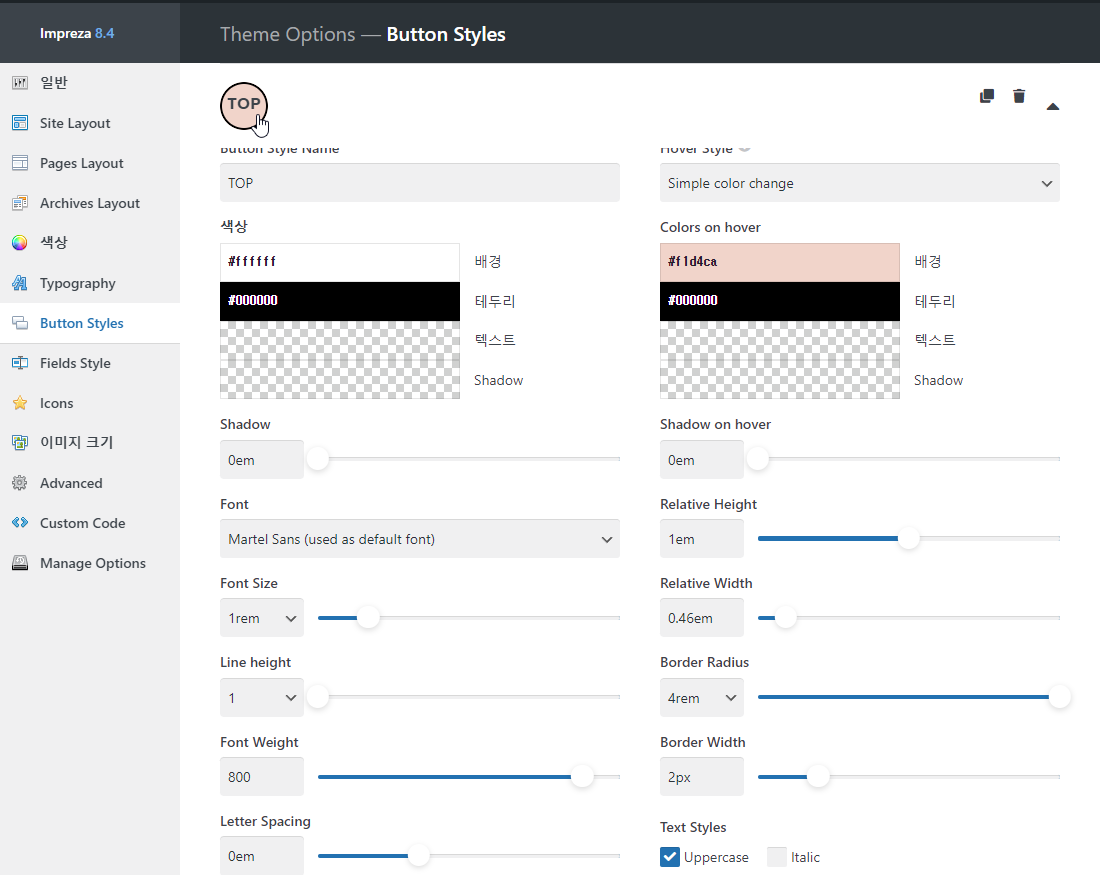
Task: Click the Relative Height slider handle
Action: click(908, 538)
